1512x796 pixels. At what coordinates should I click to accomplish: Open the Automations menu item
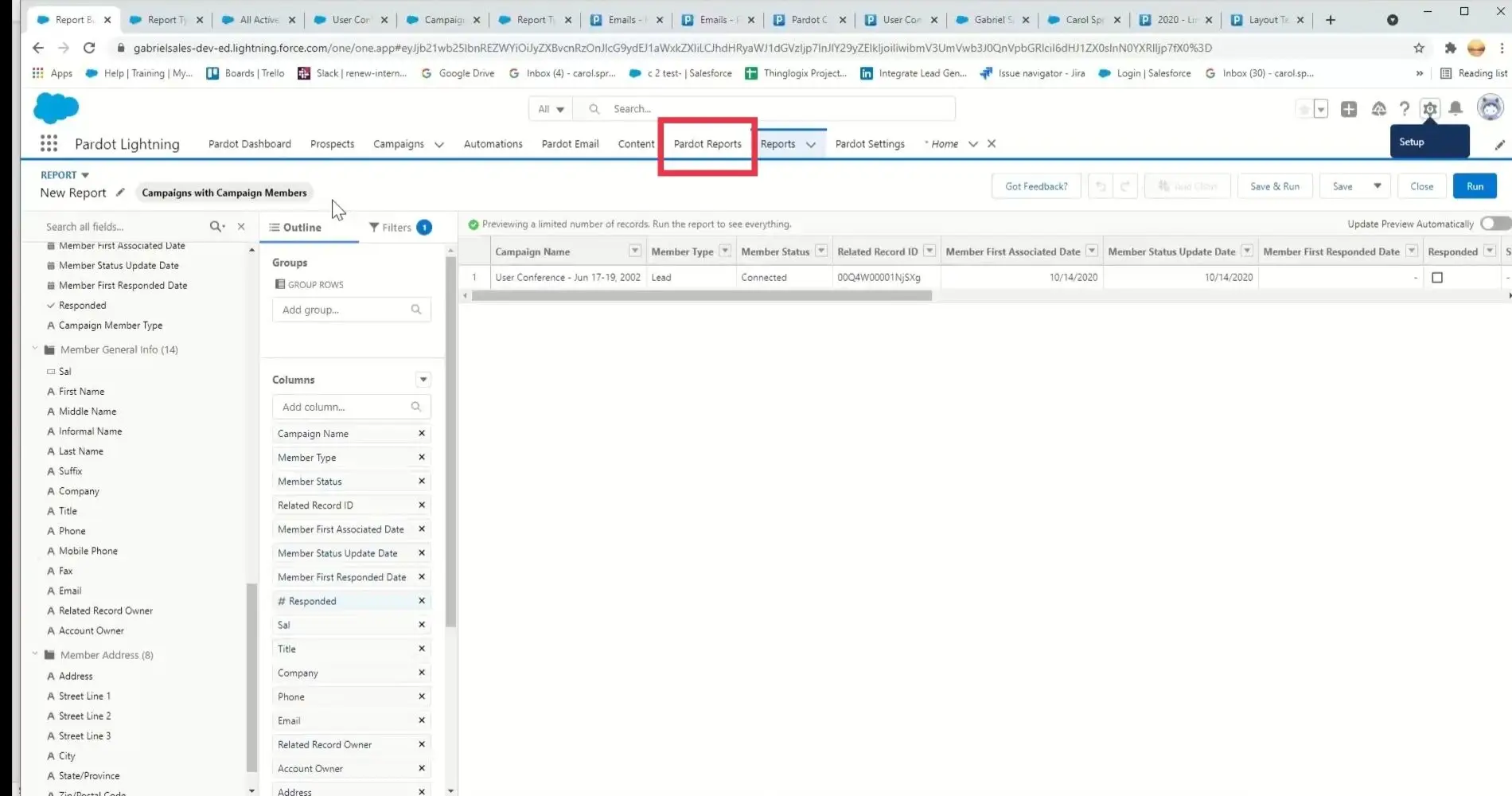pyautogui.click(x=492, y=144)
